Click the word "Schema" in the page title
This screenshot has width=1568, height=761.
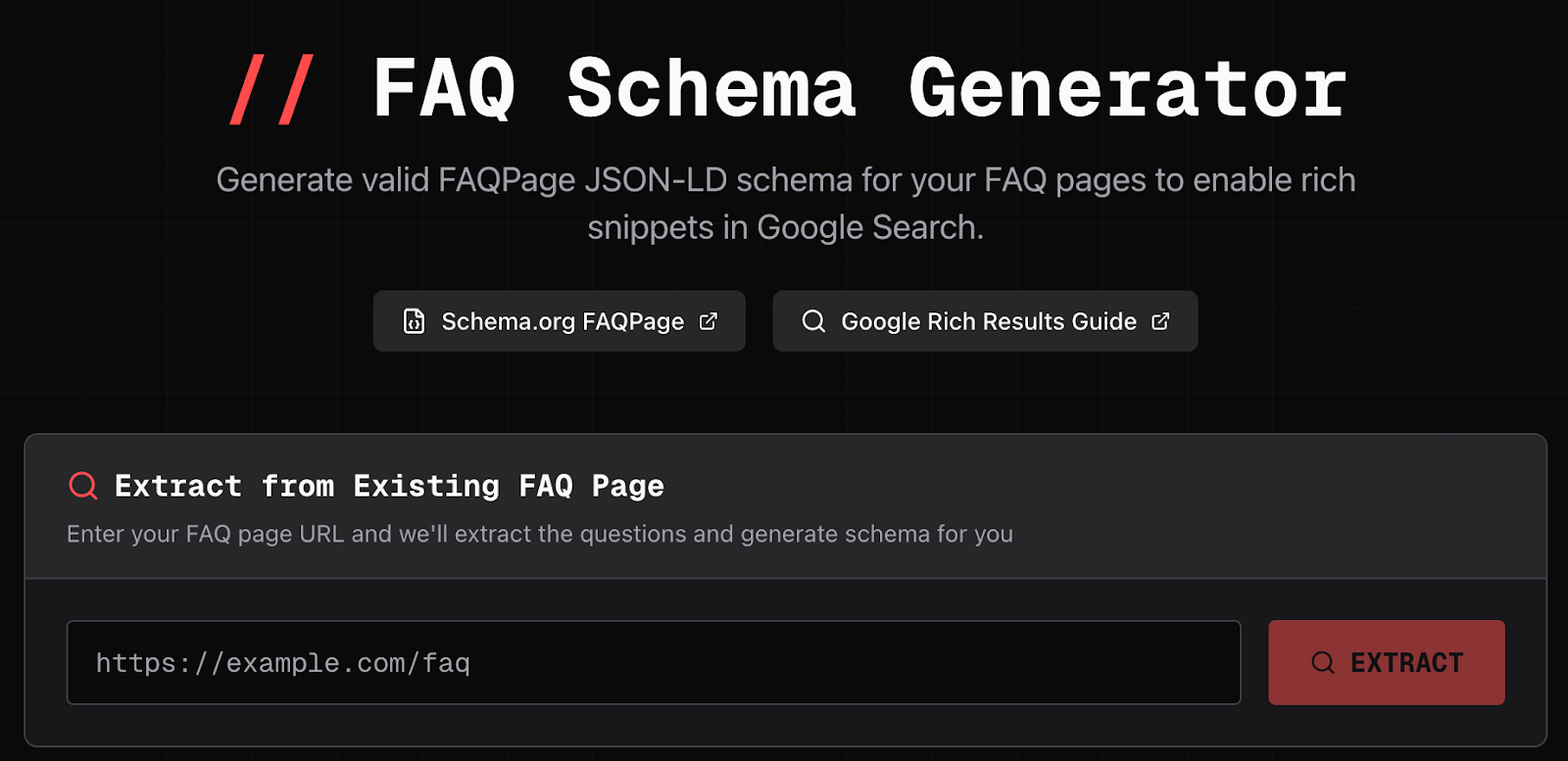click(x=711, y=89)
